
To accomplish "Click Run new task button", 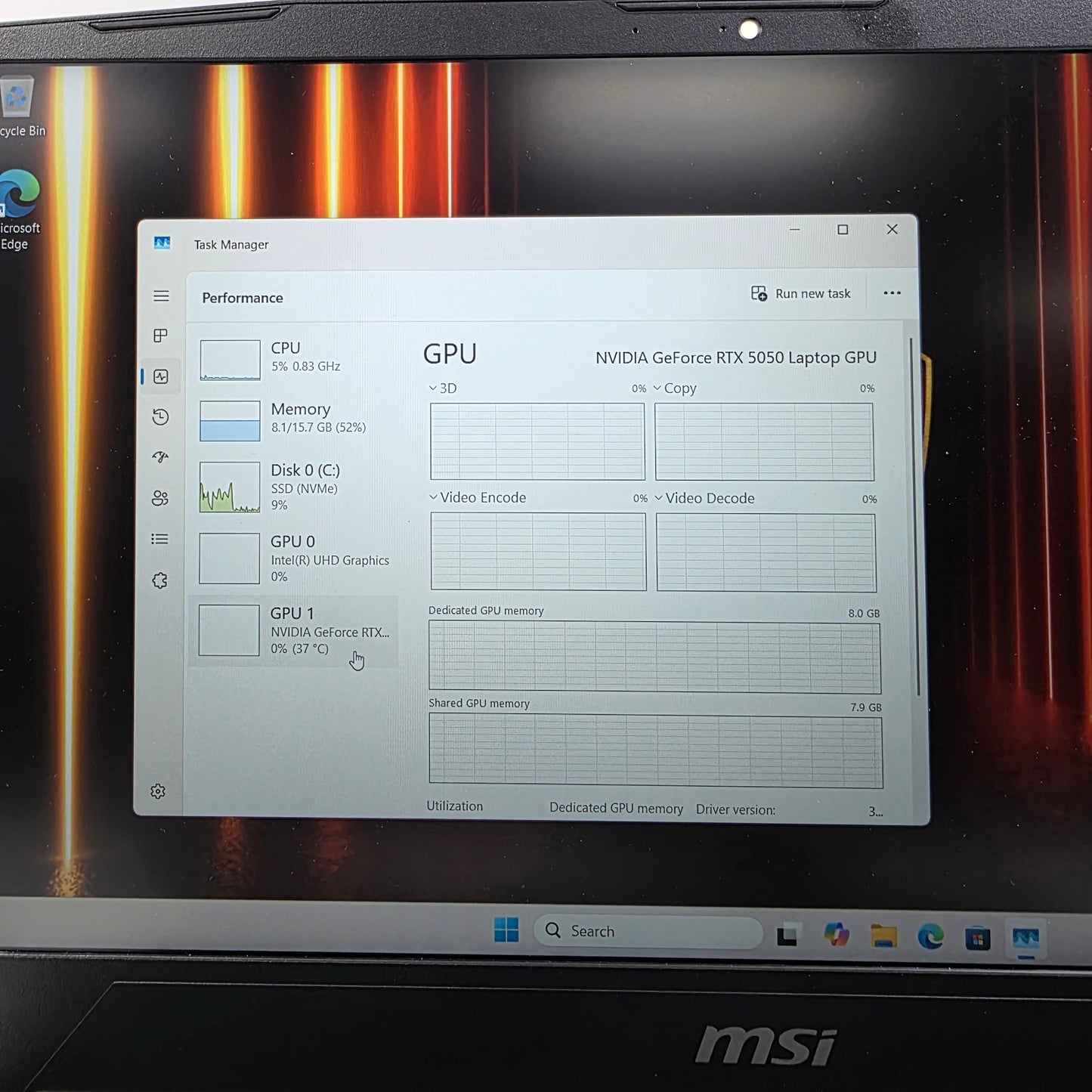I will click(x=801, y=293).
